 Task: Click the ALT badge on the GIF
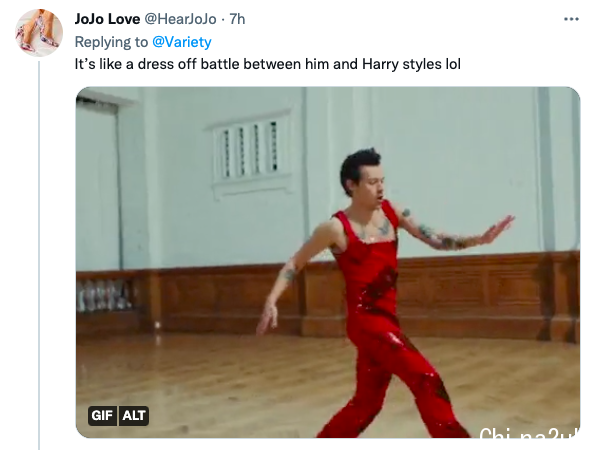point(134,416)
